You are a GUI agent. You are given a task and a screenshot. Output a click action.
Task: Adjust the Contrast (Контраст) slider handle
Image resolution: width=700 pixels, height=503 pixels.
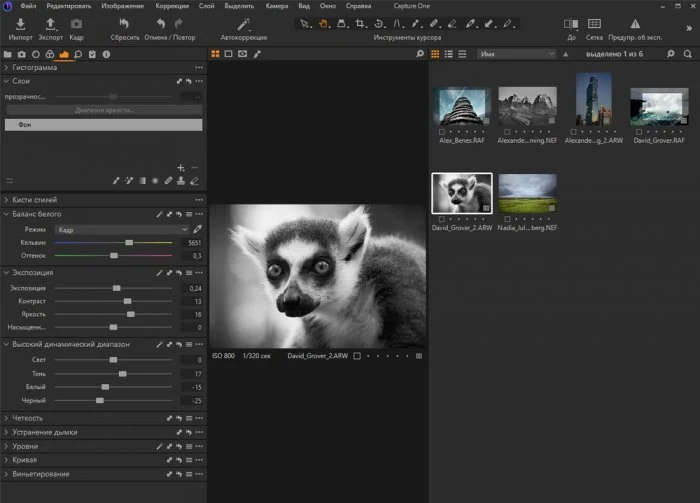pyautogui.click(x=127, y=301)
